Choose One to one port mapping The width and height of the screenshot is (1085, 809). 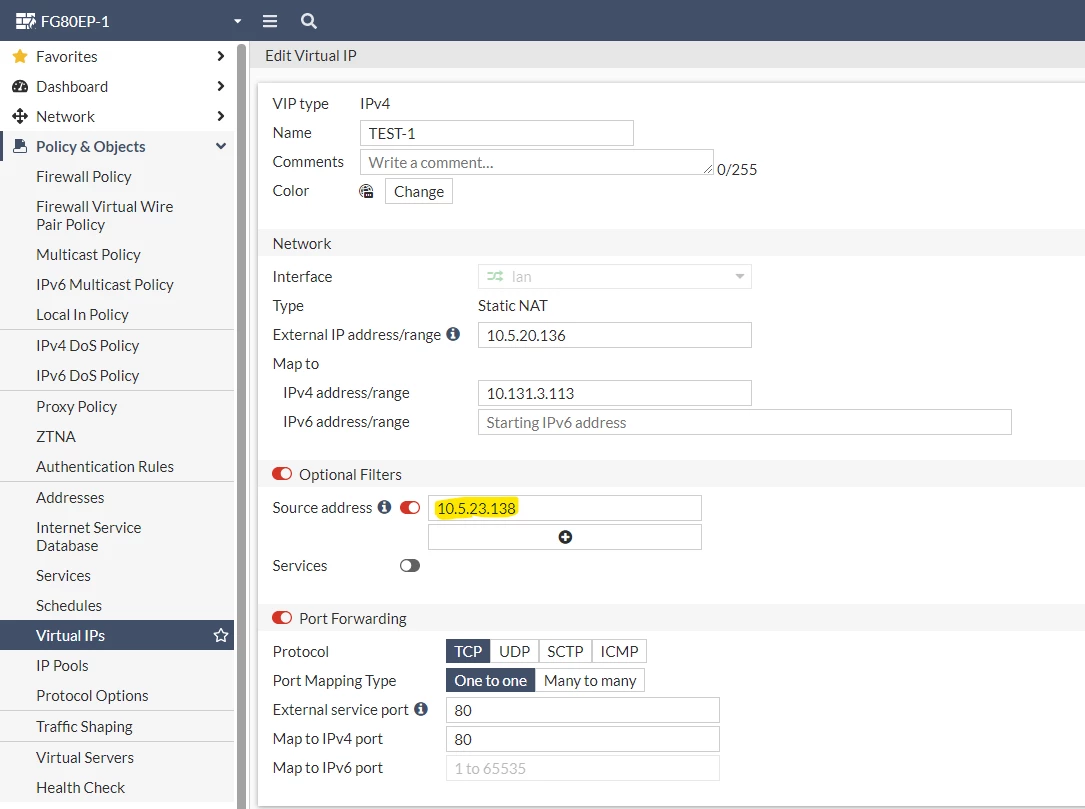click(x=491, y=680)
